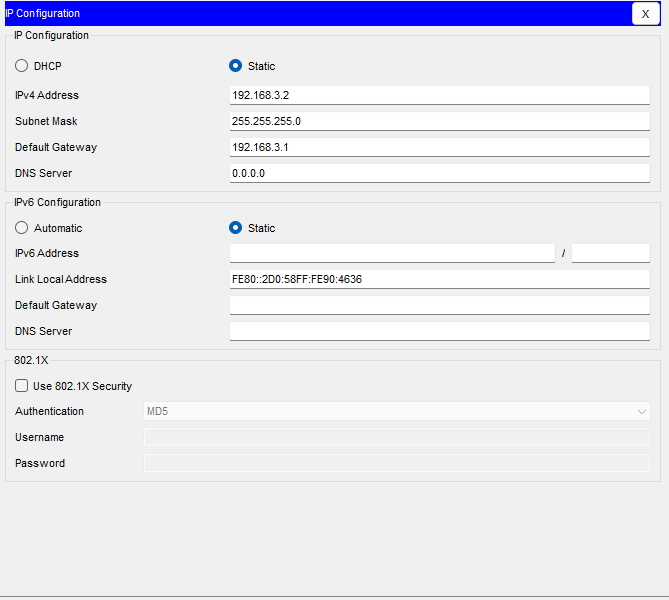Click the empty IPv6 DNS Server field
This screenshot has height=600, width=669.
point(439,331)
